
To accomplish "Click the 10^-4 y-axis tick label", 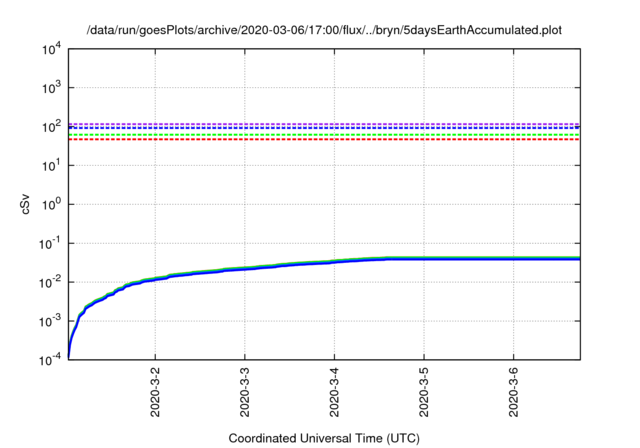I will pos(50,360).
